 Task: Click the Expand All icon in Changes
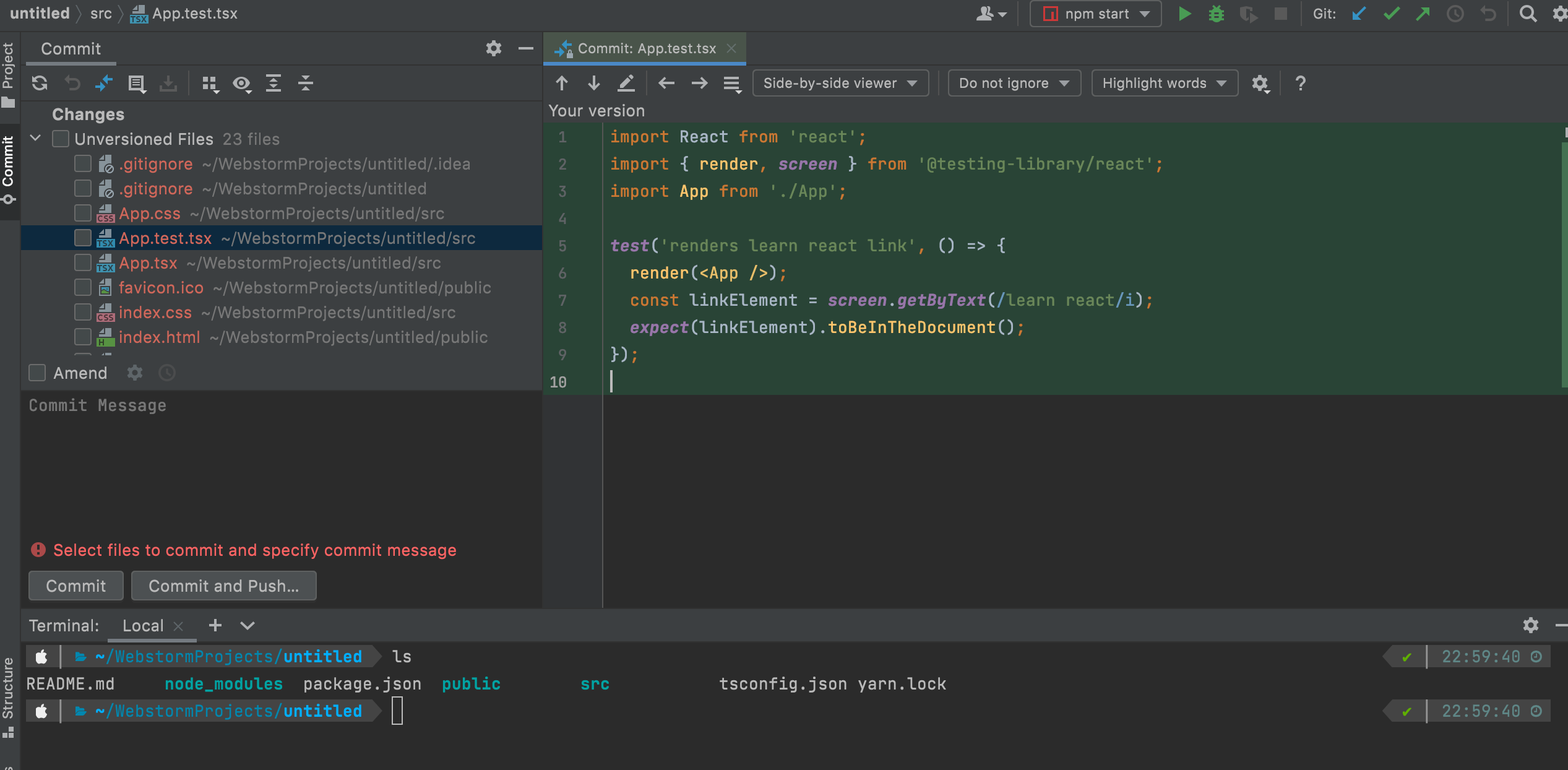click(x=274, y=83)
